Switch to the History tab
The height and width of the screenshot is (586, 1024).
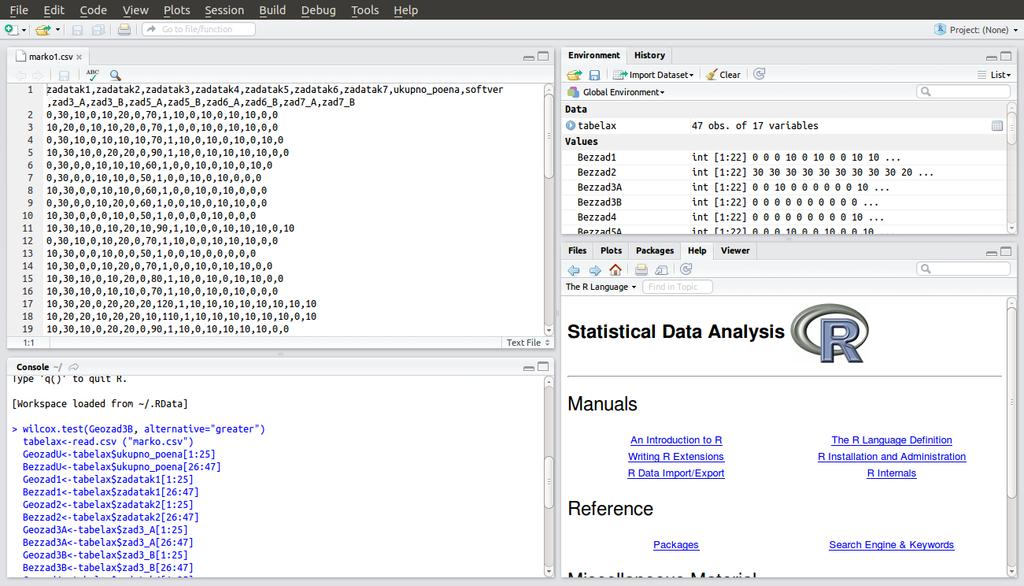click(649, 56)
